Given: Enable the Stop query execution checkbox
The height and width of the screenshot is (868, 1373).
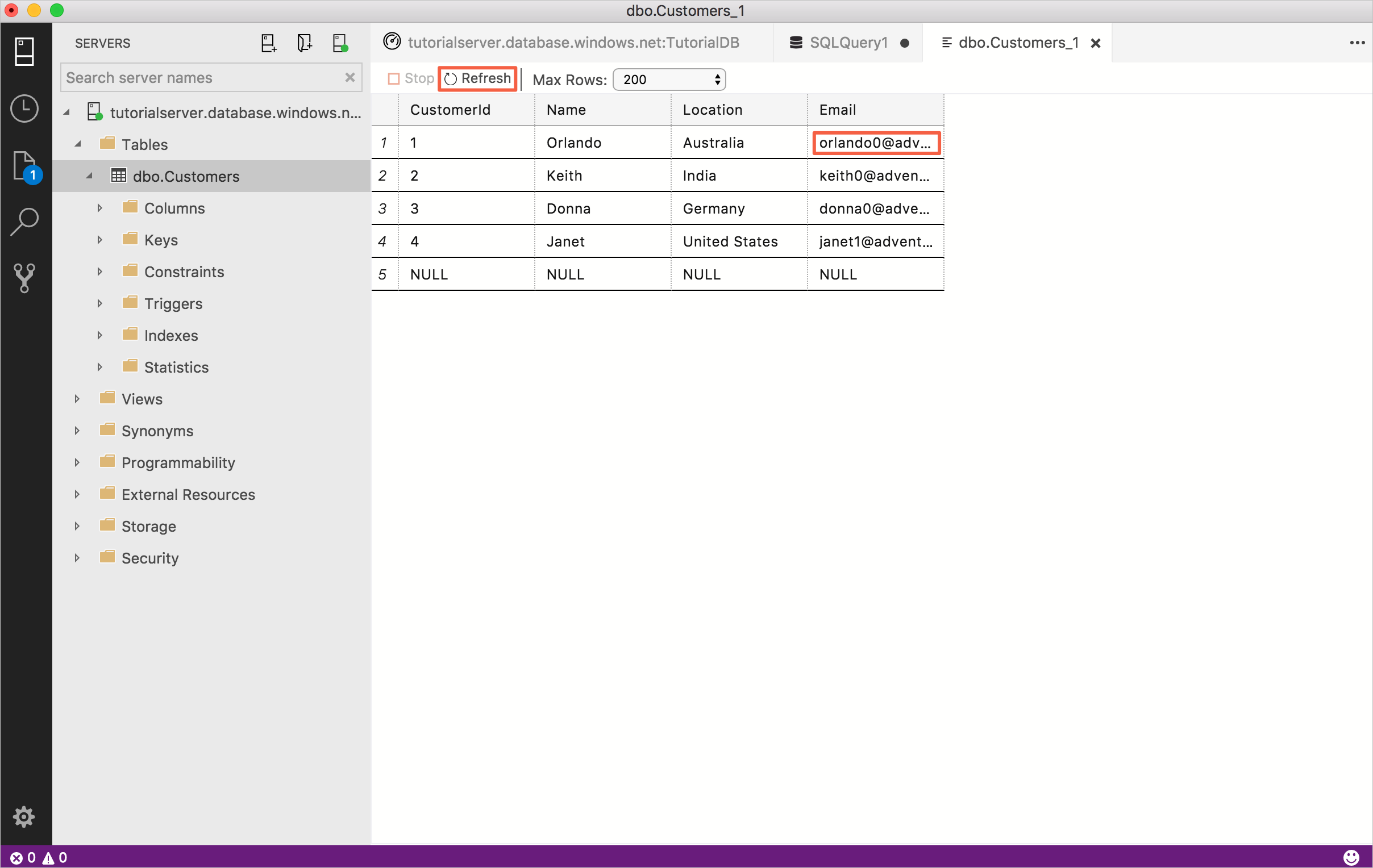Looking at the screenshot, I should (x=391, y=79).
